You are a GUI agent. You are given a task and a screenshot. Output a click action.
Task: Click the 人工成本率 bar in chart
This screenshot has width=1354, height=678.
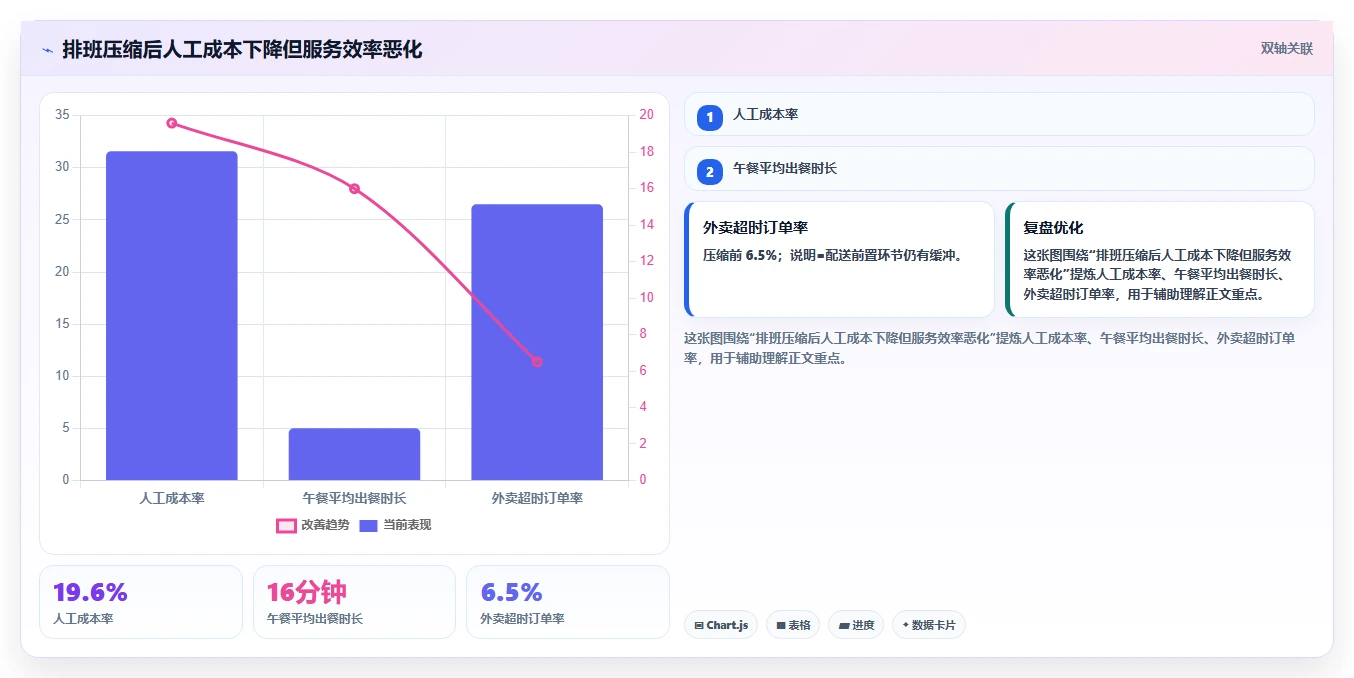coord(172,316)
